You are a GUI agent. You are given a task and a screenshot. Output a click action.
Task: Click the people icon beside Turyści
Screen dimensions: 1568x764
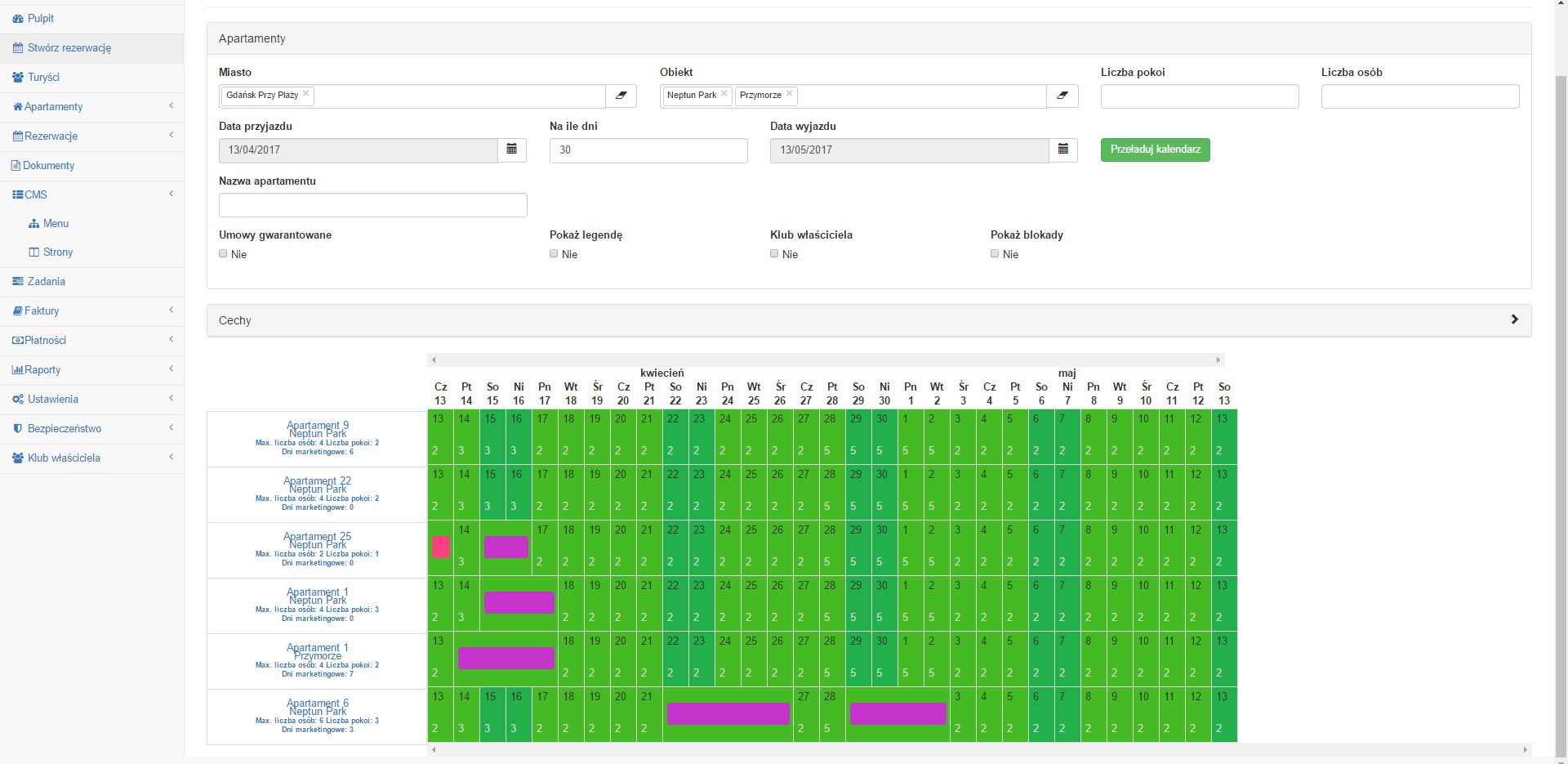18,77
